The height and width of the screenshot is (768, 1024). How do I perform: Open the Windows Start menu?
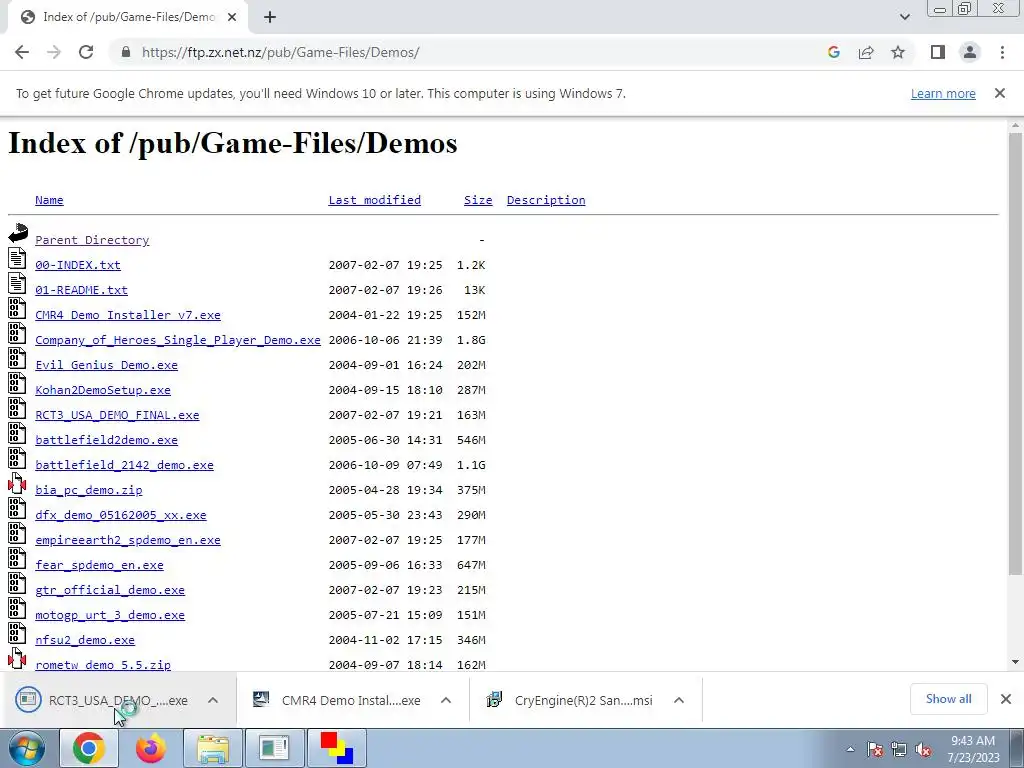pyautogui.click(x=27, y=748)
